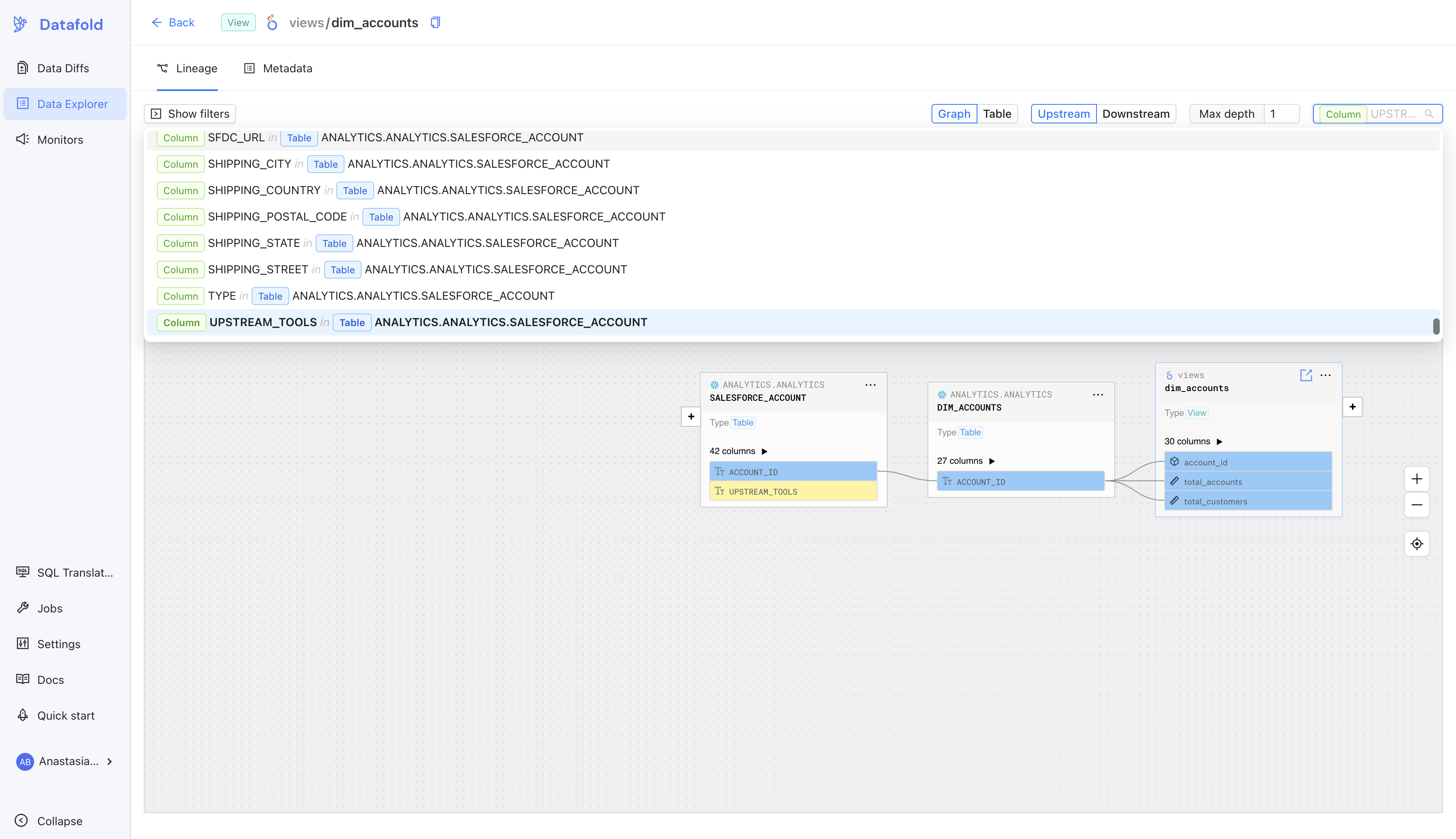Select SHIPPING_COUNTRY column result
Viewport: 1456px width, 839px height.
click(x=793, y=190)
